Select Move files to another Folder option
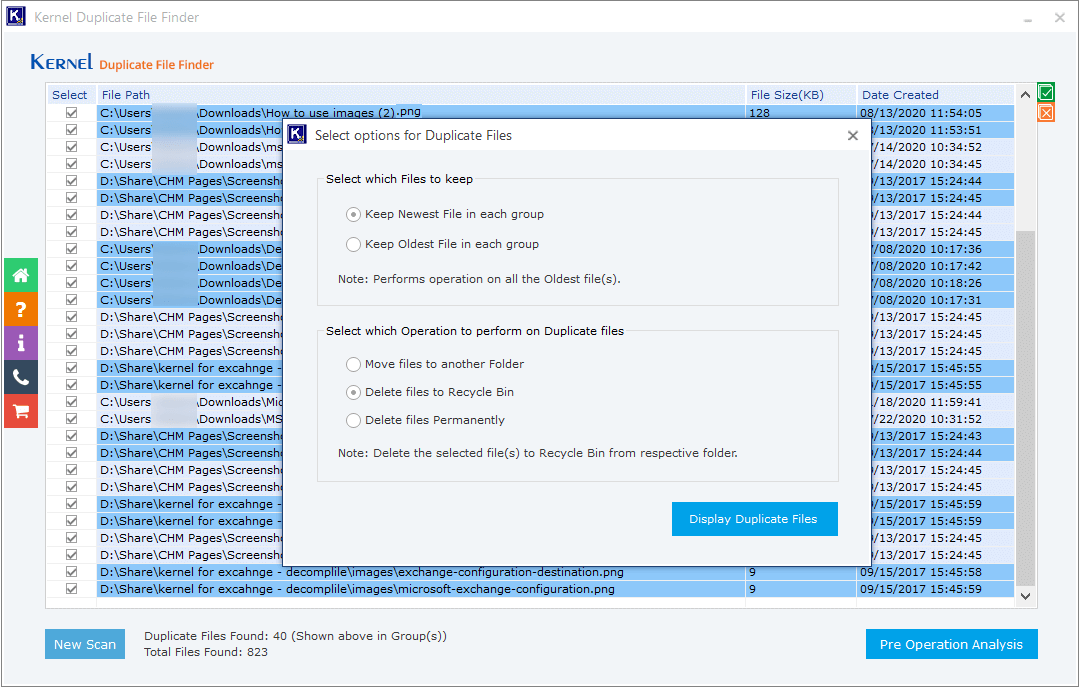This screenshot has width=1080, height=688. click(x=353, y=364)
